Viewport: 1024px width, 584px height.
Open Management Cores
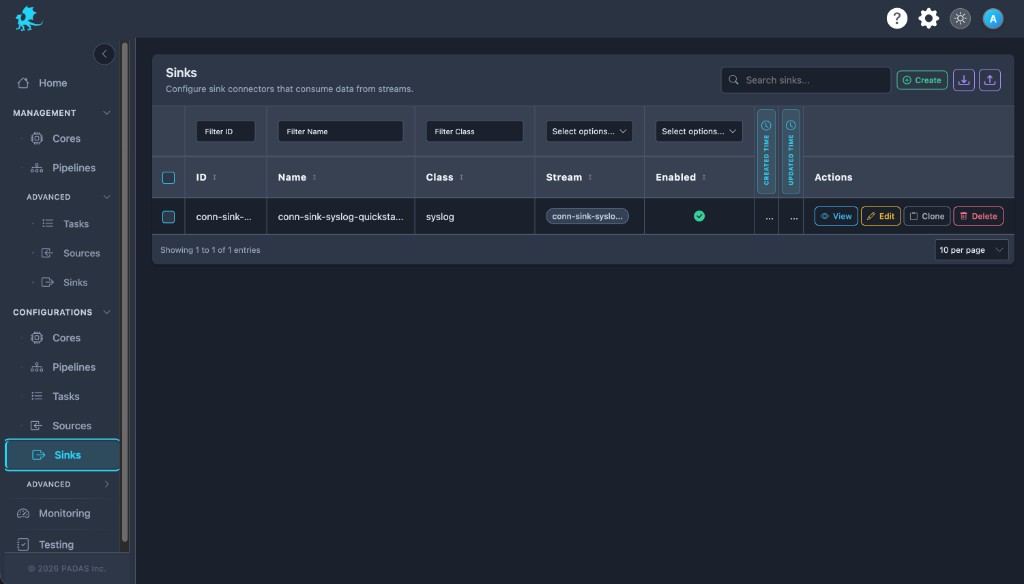[66, 138]
